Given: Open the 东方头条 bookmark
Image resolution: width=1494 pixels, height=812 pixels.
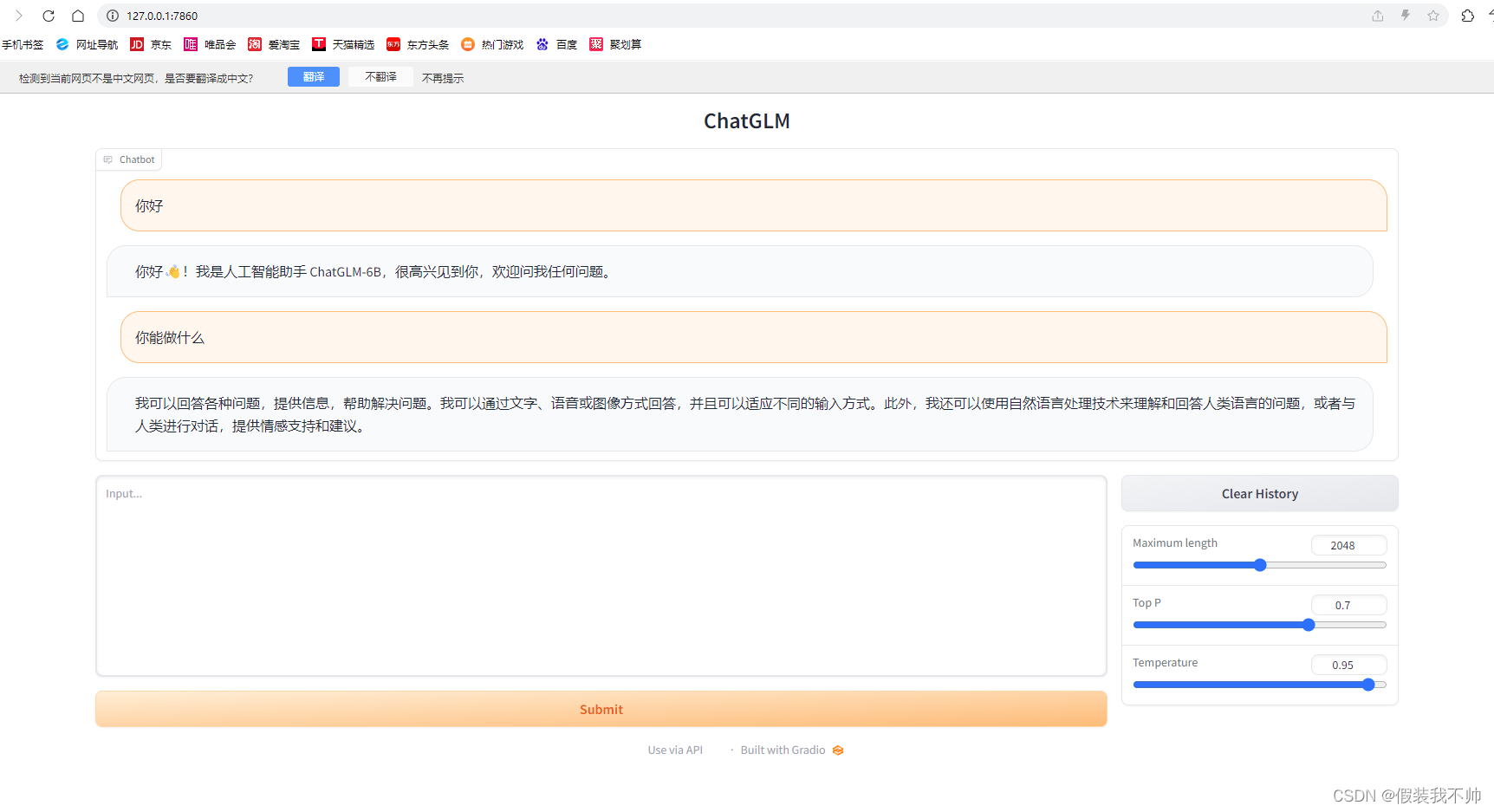Looking at the screenshot, I should click(x=418, y=44).
